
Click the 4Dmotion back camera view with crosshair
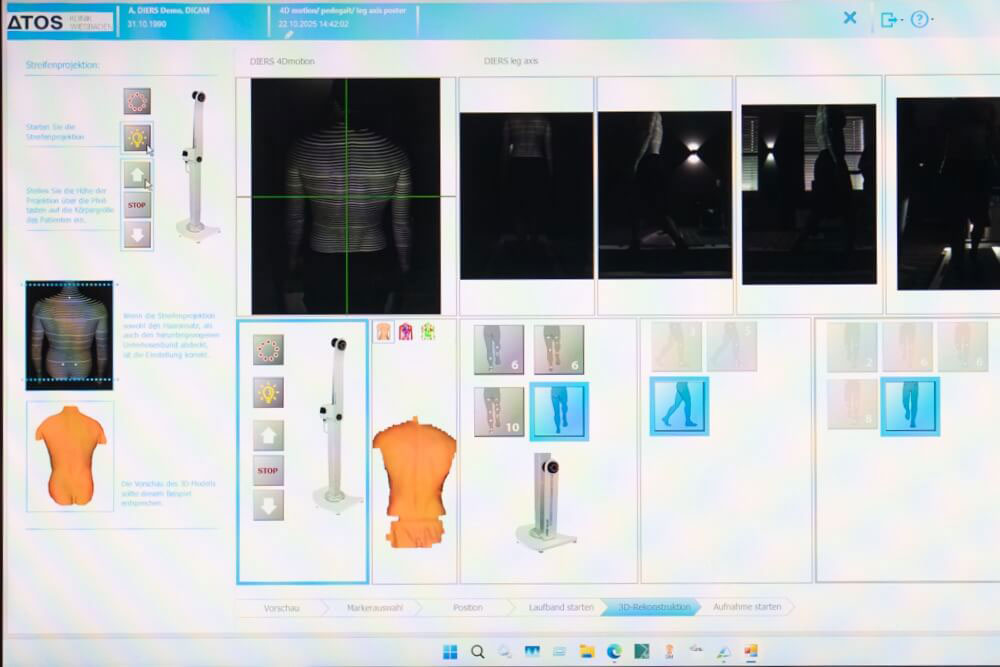345,196
